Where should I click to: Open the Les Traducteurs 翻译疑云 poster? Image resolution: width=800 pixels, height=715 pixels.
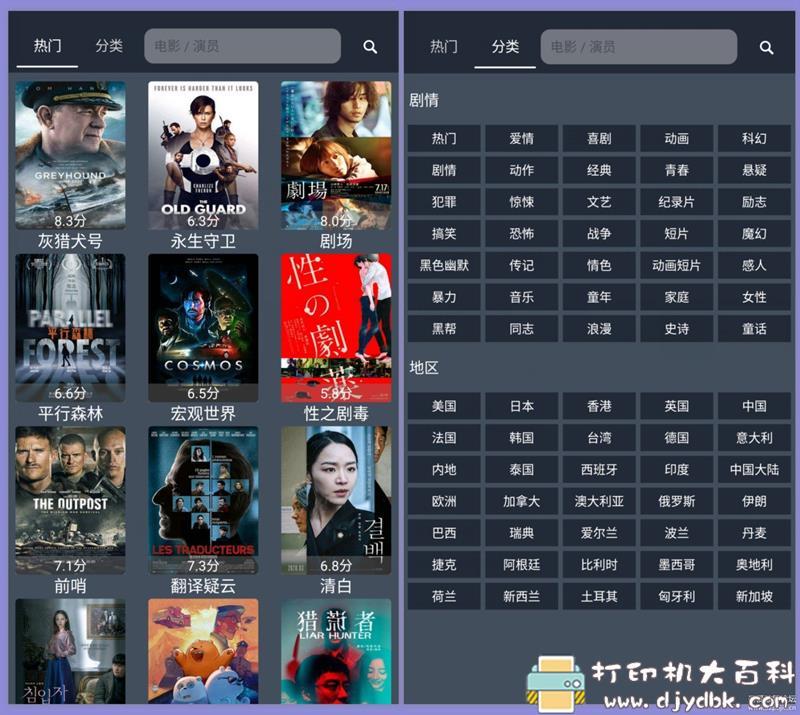203,500
